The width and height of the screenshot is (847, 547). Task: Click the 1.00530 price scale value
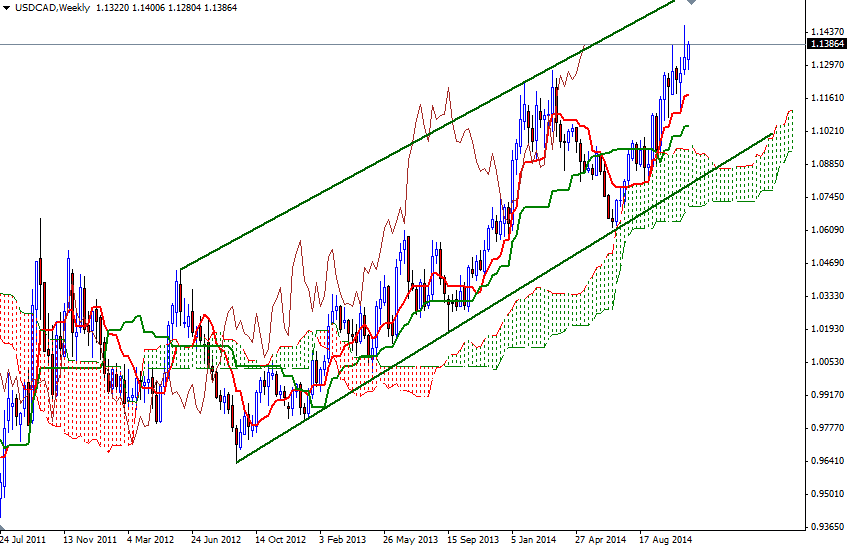tap(827, 362)
